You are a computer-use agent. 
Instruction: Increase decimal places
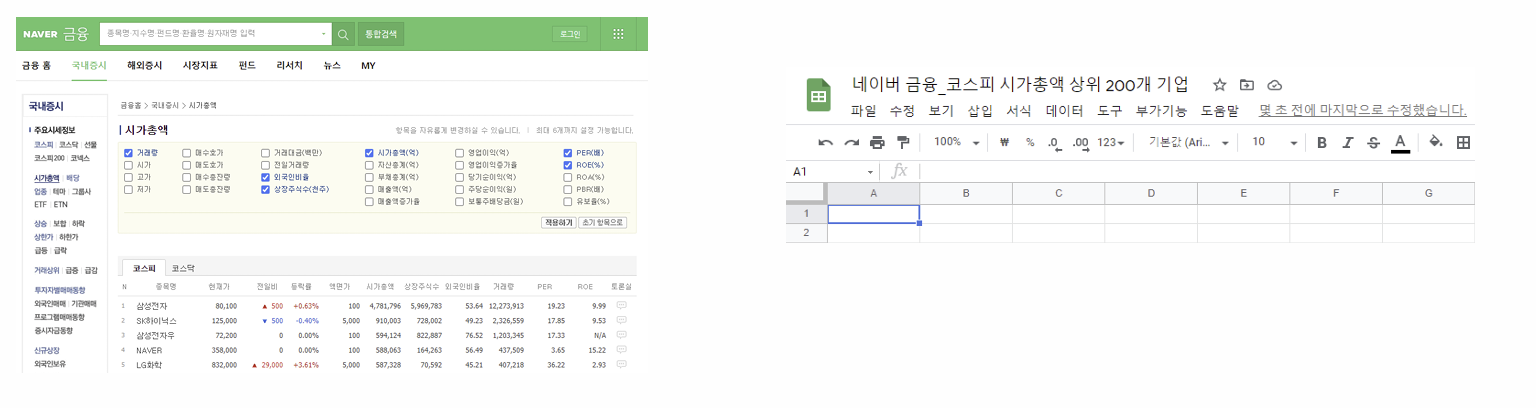tap(1080, 142)
